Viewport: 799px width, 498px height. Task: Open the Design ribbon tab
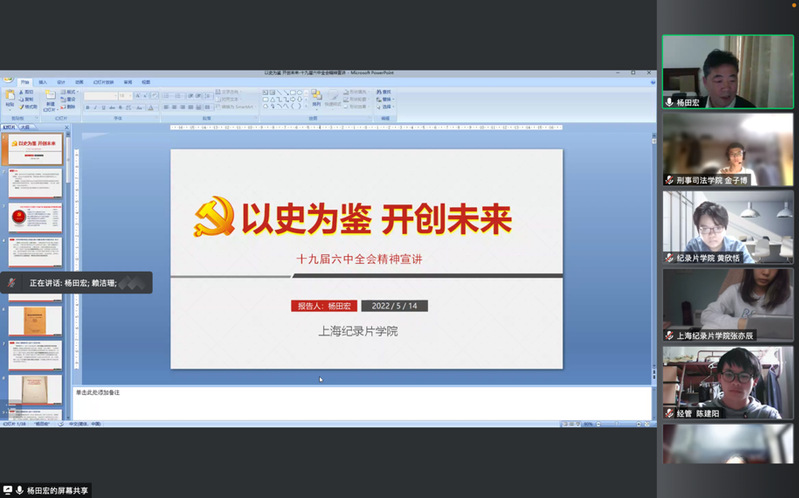coord(61,82)
